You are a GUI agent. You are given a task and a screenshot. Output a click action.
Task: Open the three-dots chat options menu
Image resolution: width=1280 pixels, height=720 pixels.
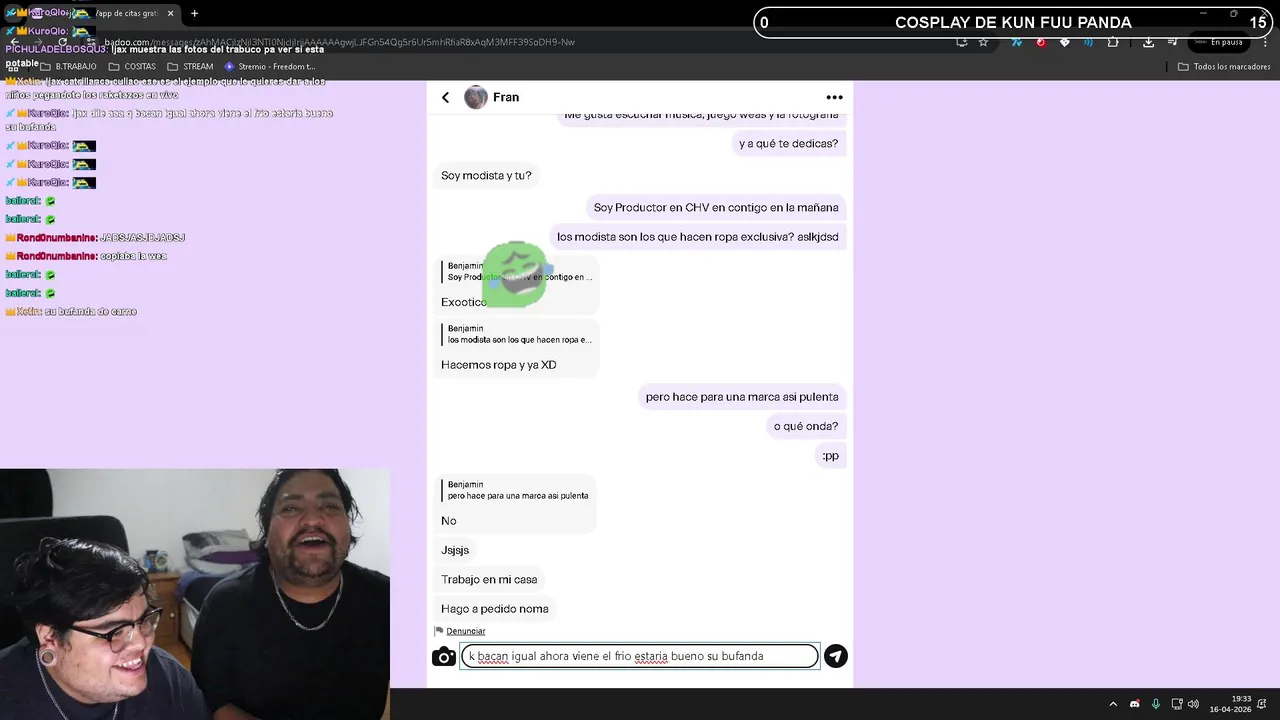coord(834,97)
